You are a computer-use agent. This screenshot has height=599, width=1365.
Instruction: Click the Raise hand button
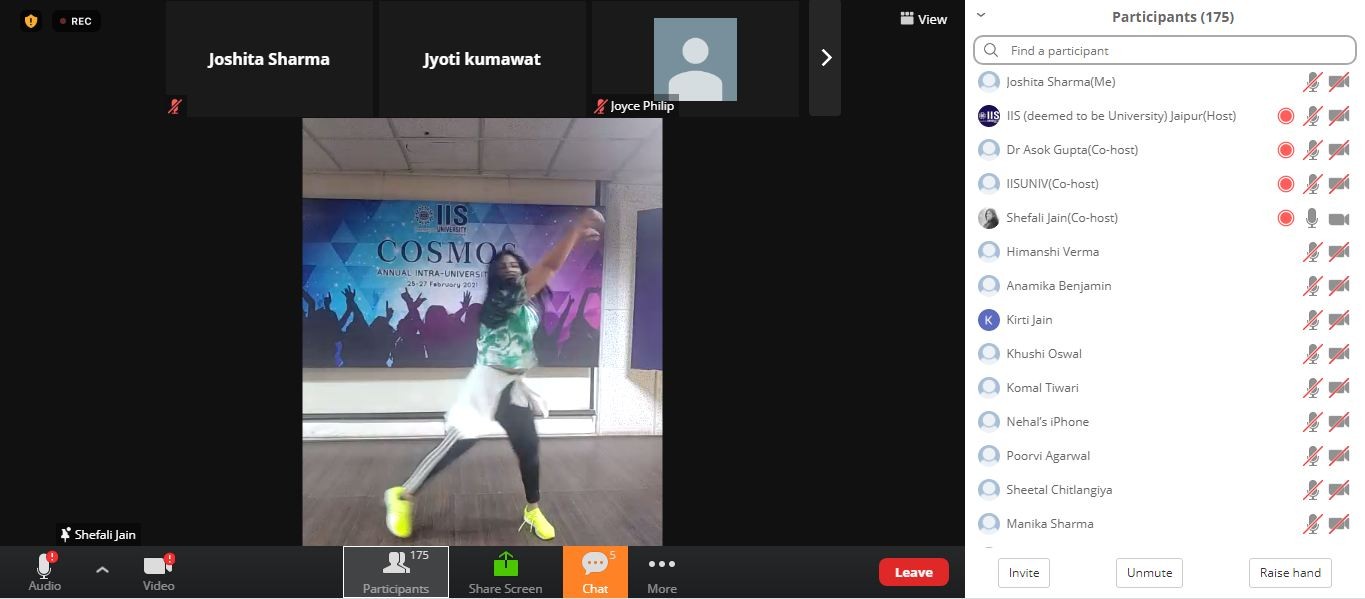point(1290,573)
